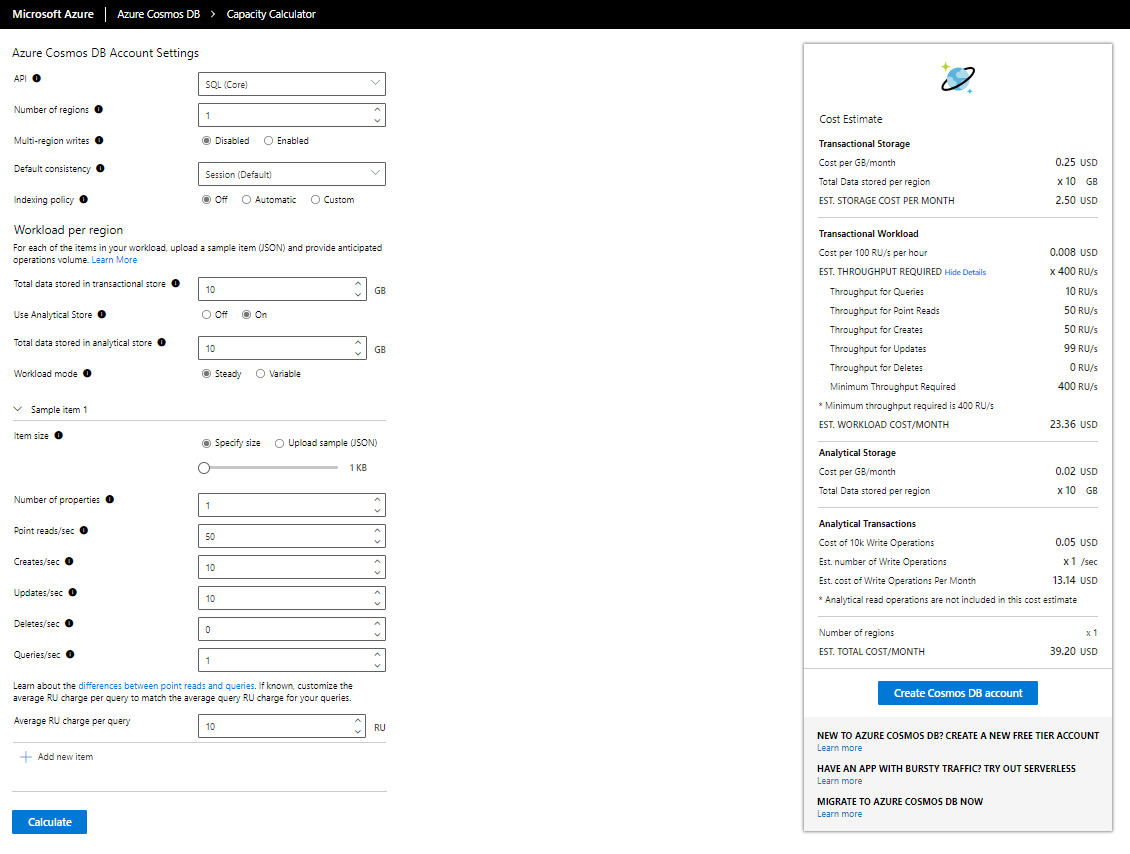Screen dimensions: 1130x854
Task: Click Hide Details link in throughput estimate
Action: click(965, 272)
